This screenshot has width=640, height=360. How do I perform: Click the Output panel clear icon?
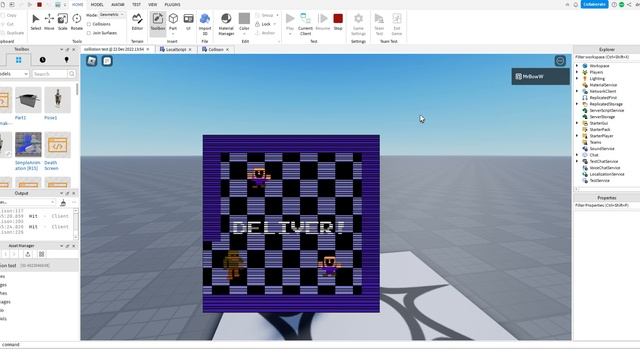pyautogui.click(x=63, y=202)
